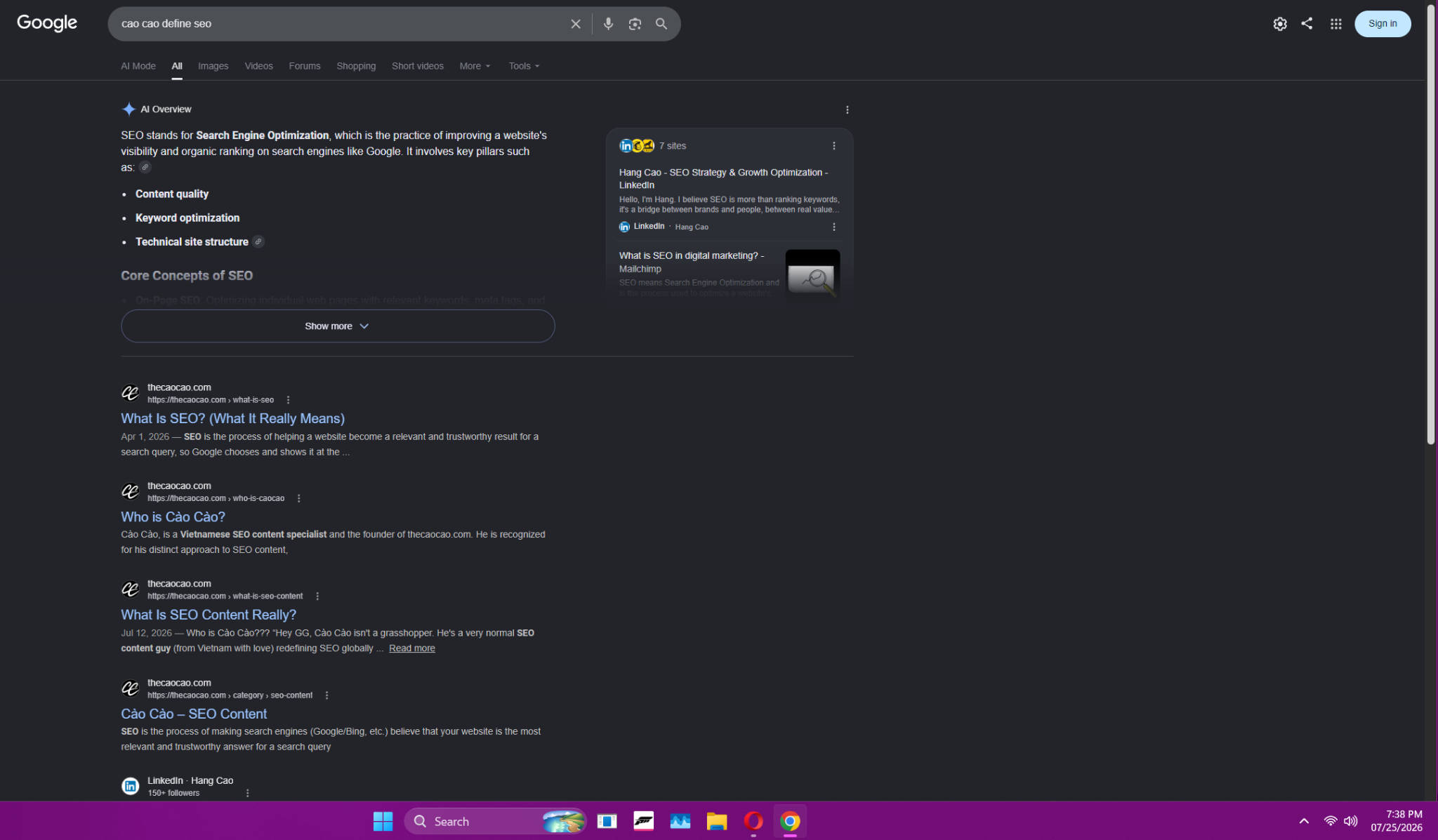
Task: Click 'Keyword optimization' bullet text
Action: tap(187, 218)
